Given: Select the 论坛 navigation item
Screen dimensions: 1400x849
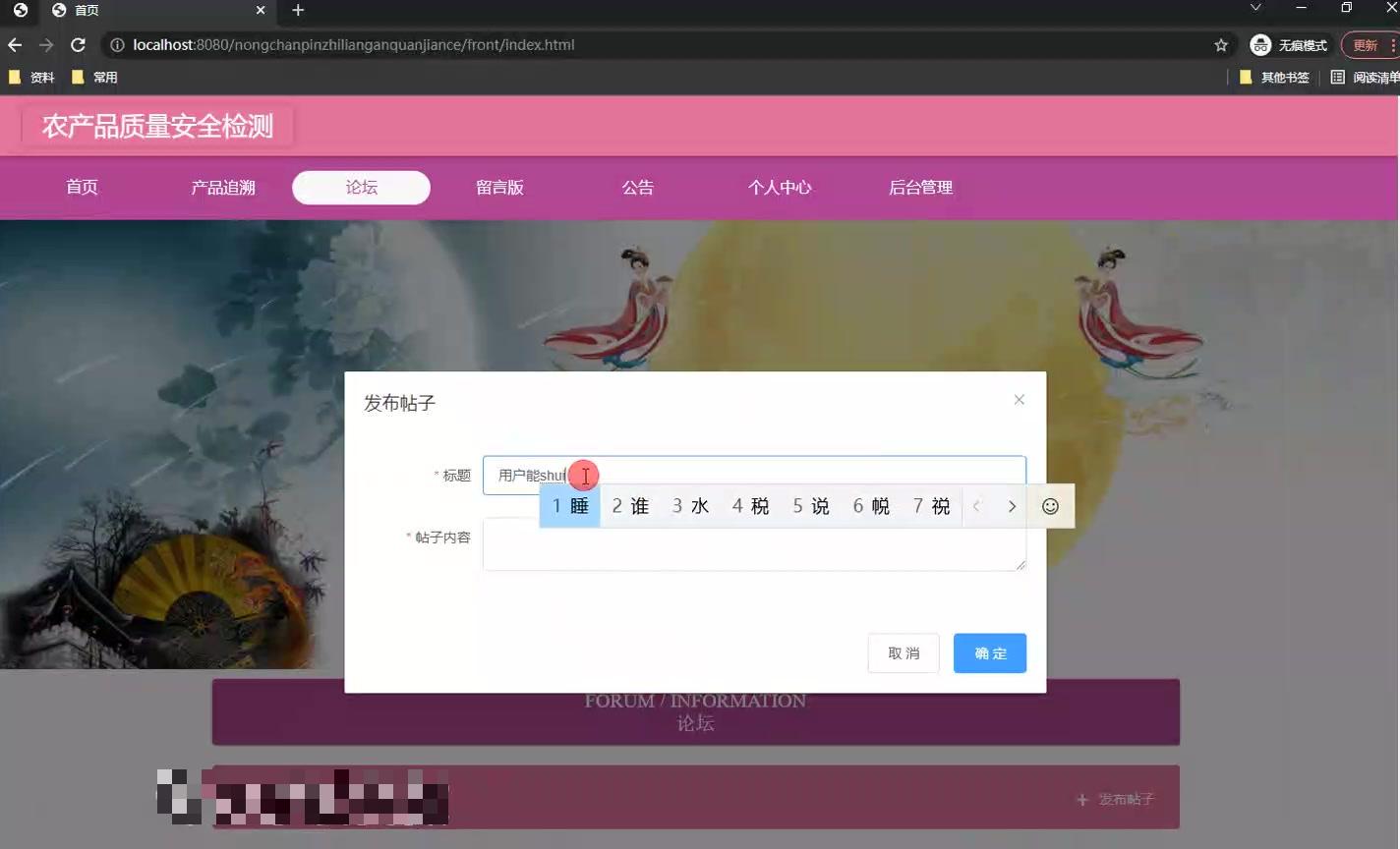Looking at the screenshot, I should 361,188.
